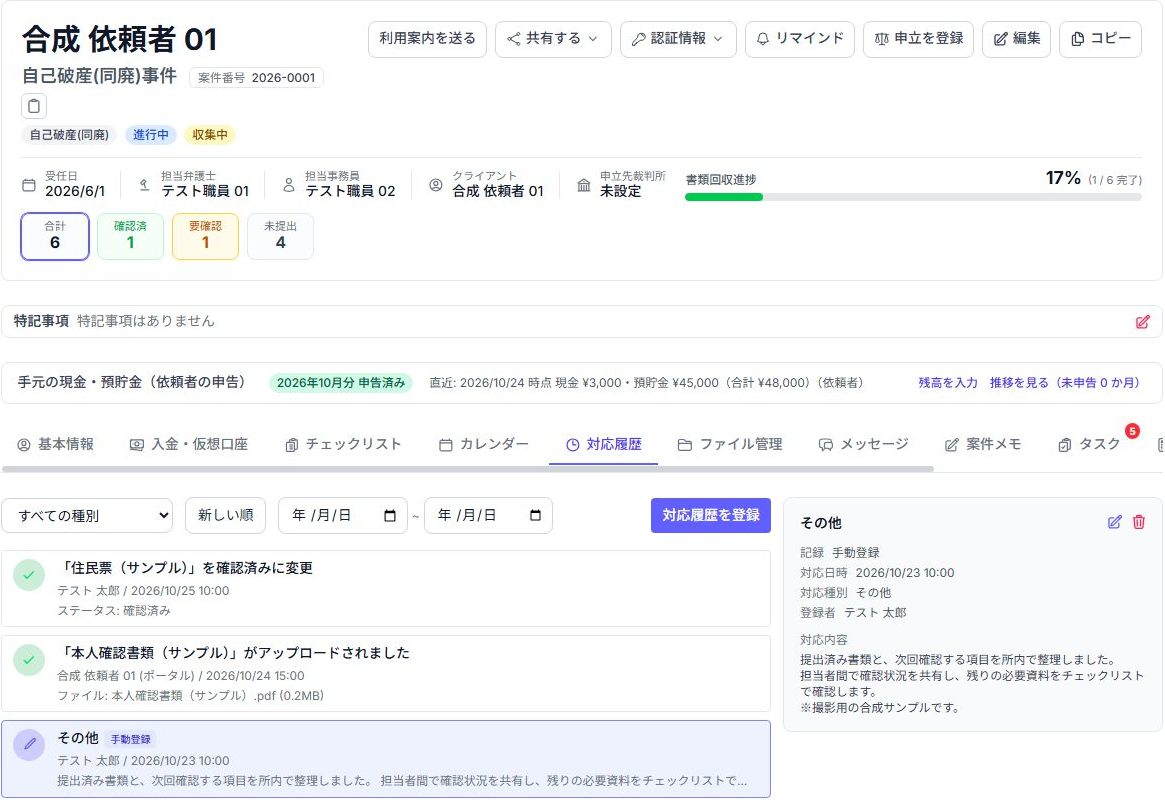
Task: Click the start date input field
Action: coord(343,516)
